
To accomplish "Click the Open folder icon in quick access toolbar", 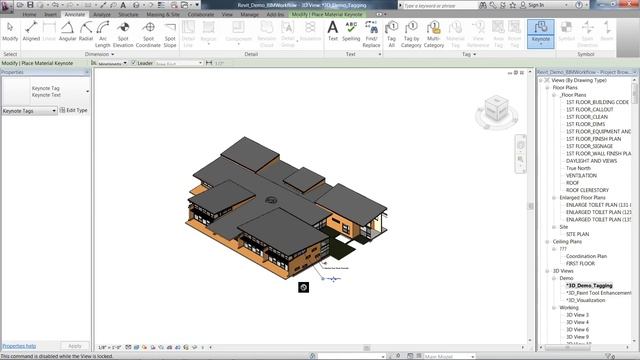I will point(20,5).
